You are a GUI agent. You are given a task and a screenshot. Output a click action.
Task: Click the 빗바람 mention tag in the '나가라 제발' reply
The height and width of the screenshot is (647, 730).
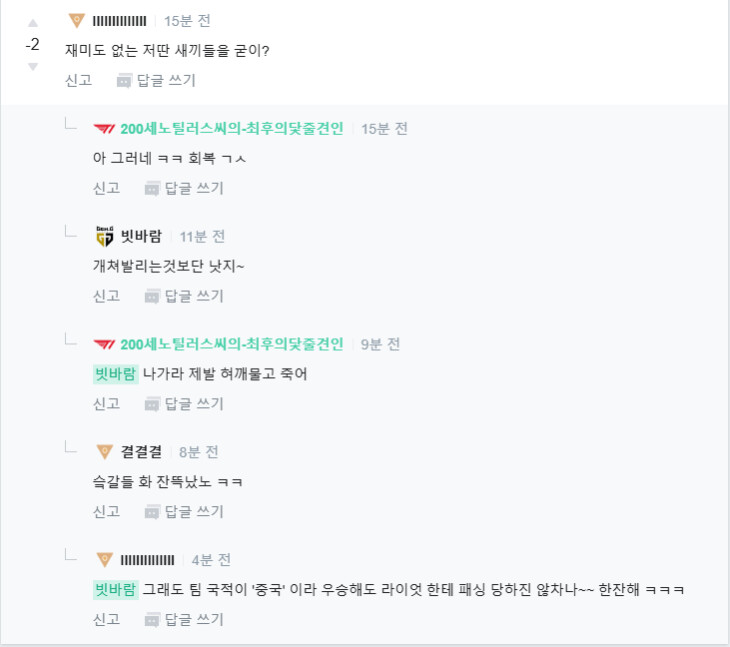pos(115,374)
